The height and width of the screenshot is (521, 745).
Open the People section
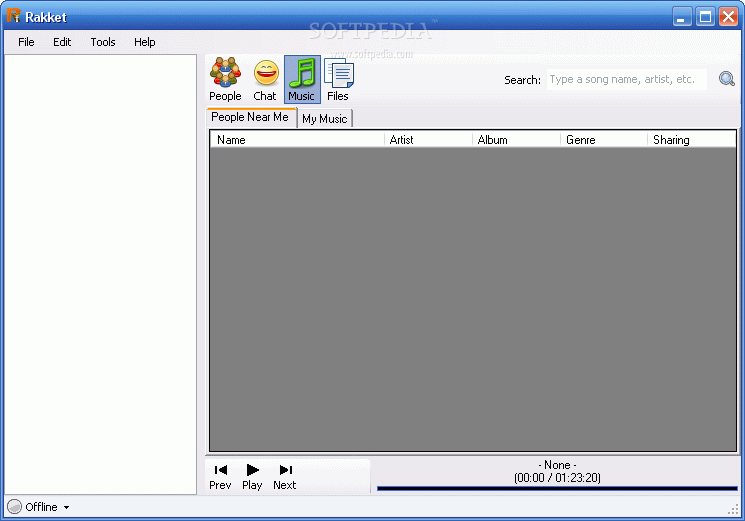click(225, 79)
